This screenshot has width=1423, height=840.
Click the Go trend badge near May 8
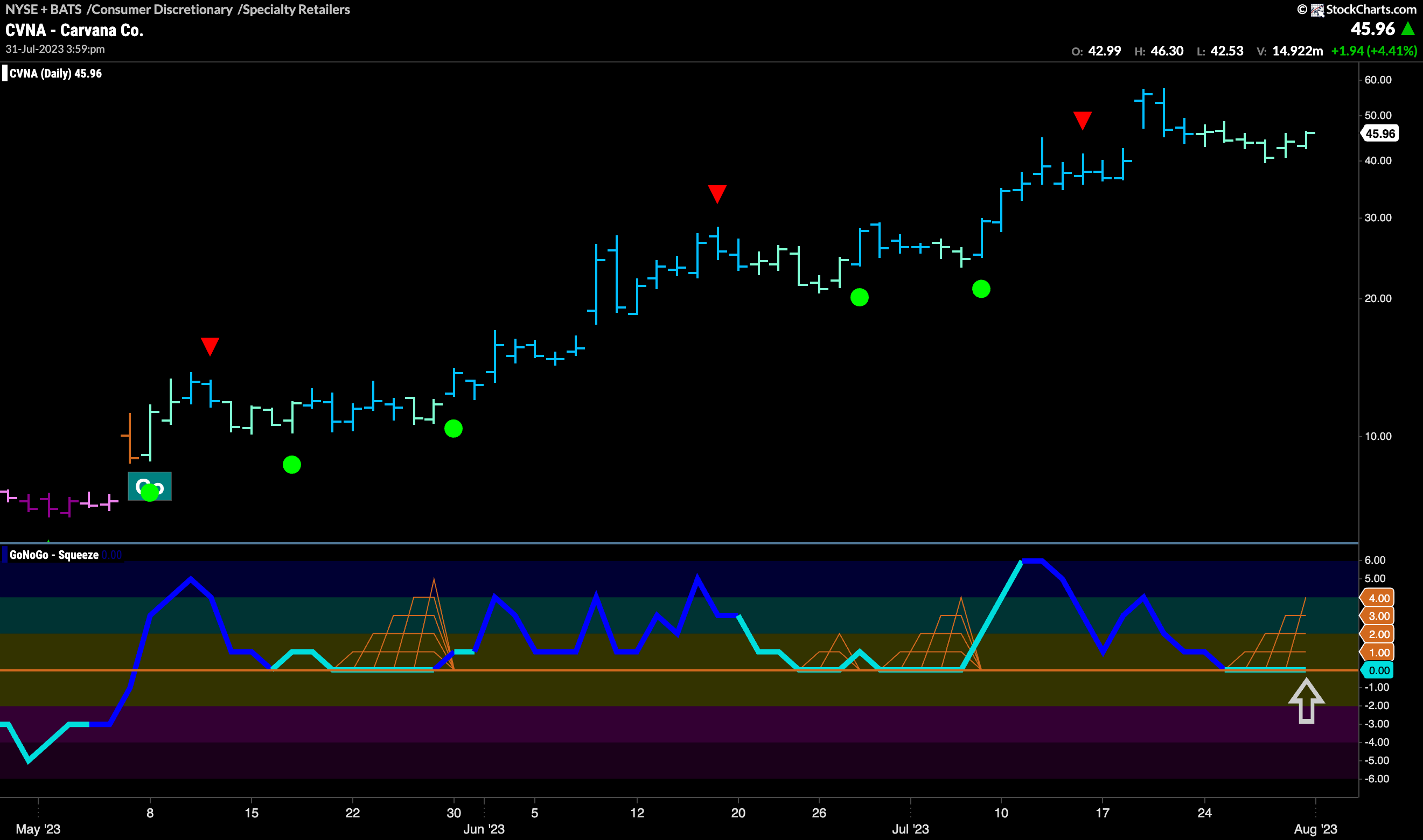[149, 486]
